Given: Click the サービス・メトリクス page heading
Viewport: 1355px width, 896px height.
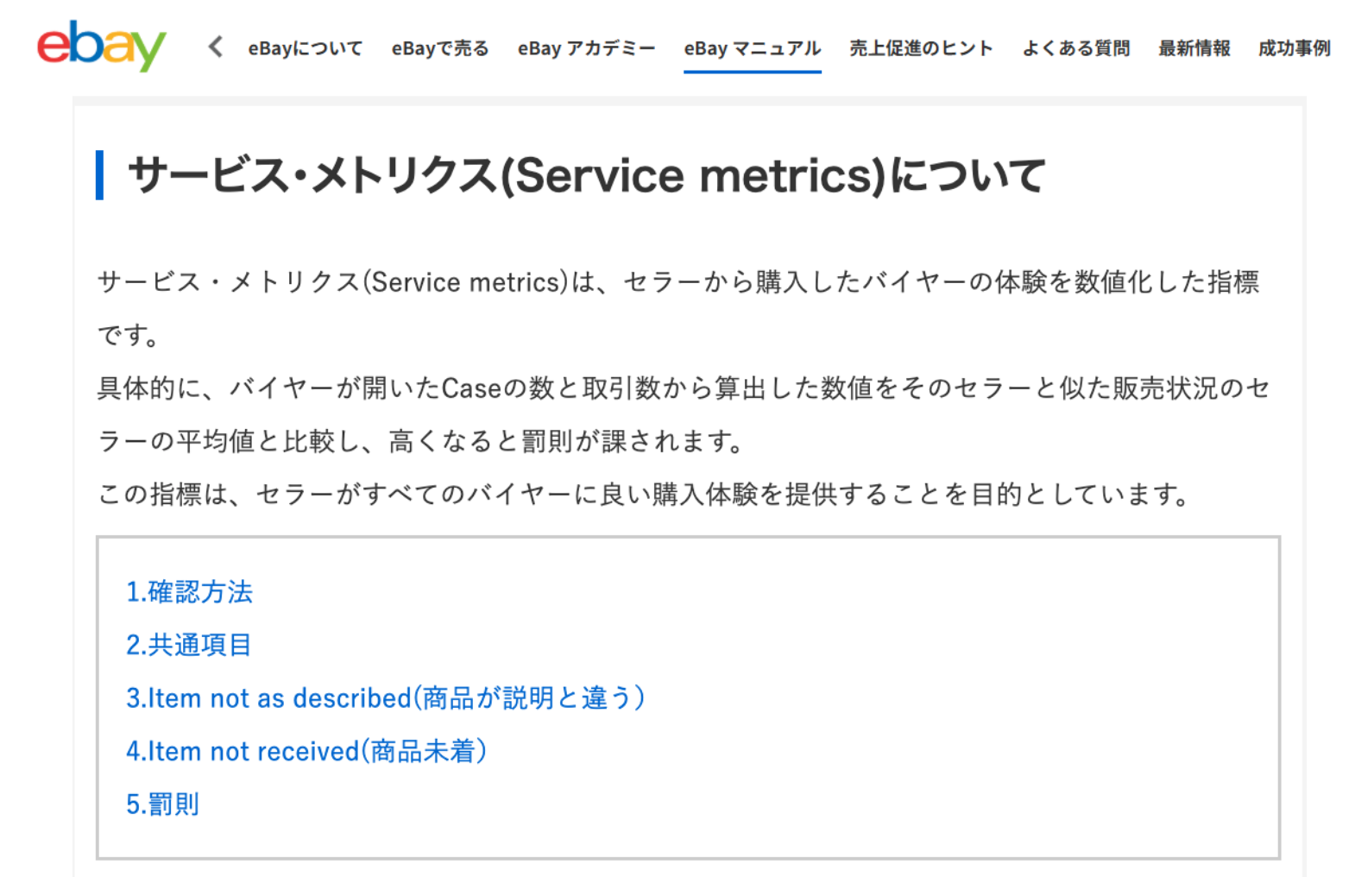Looking at the screenshot, I should (x=586, y=175).
